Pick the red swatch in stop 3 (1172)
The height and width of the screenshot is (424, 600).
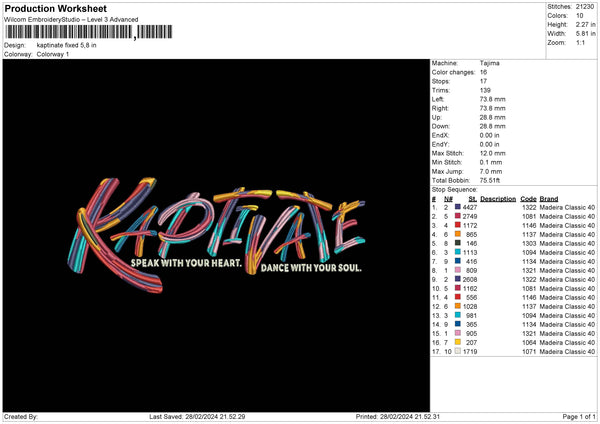tap(458, 225)
